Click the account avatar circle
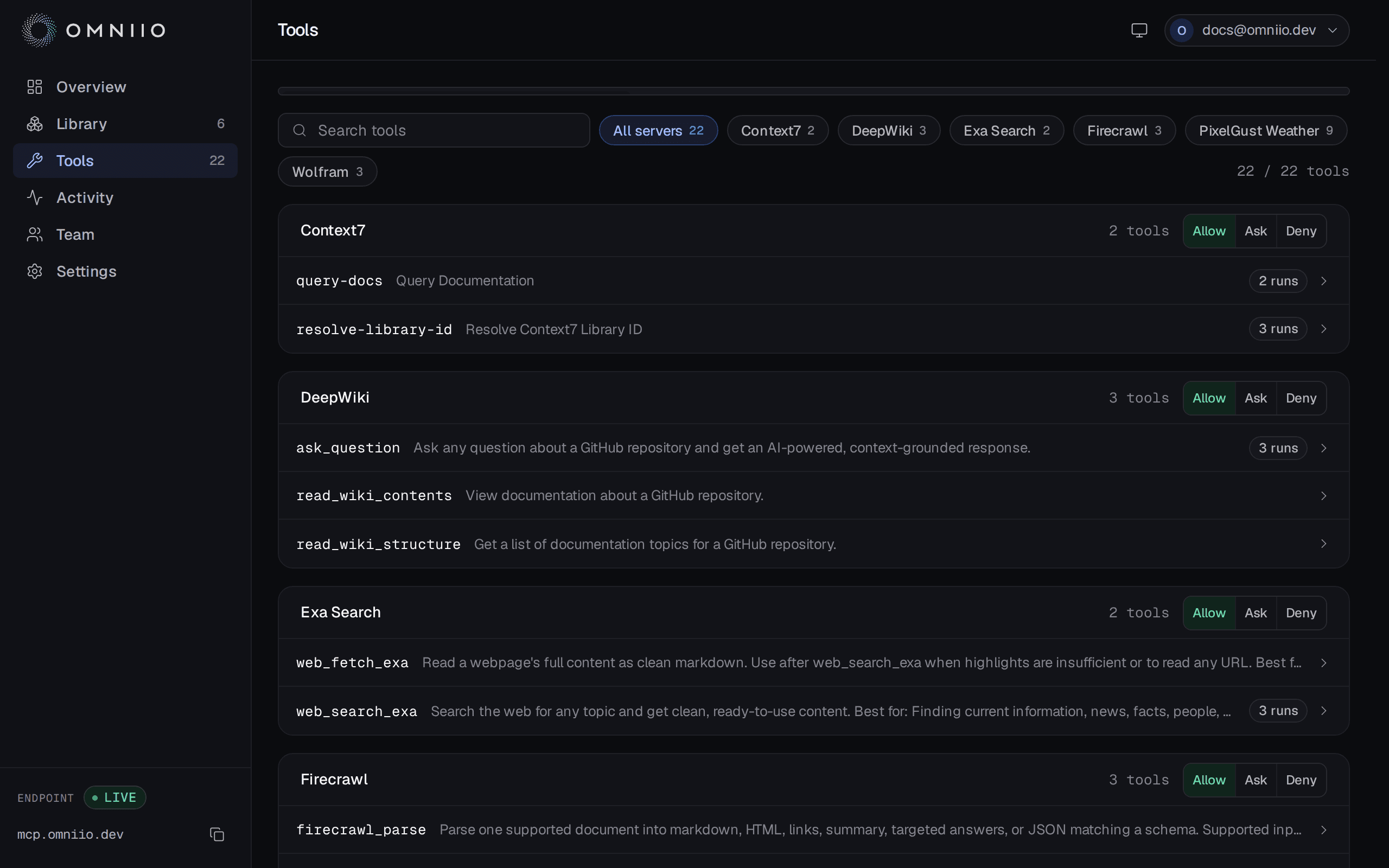The height and width of the screenshot is (868, 1389). [x=1181, y=30]
